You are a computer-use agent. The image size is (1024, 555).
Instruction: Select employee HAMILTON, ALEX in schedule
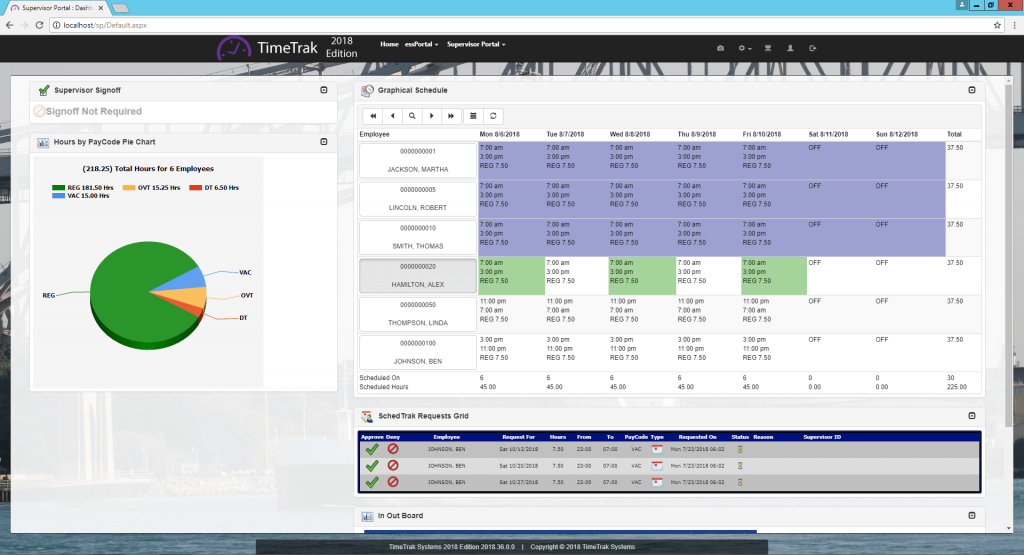[418, 276]
